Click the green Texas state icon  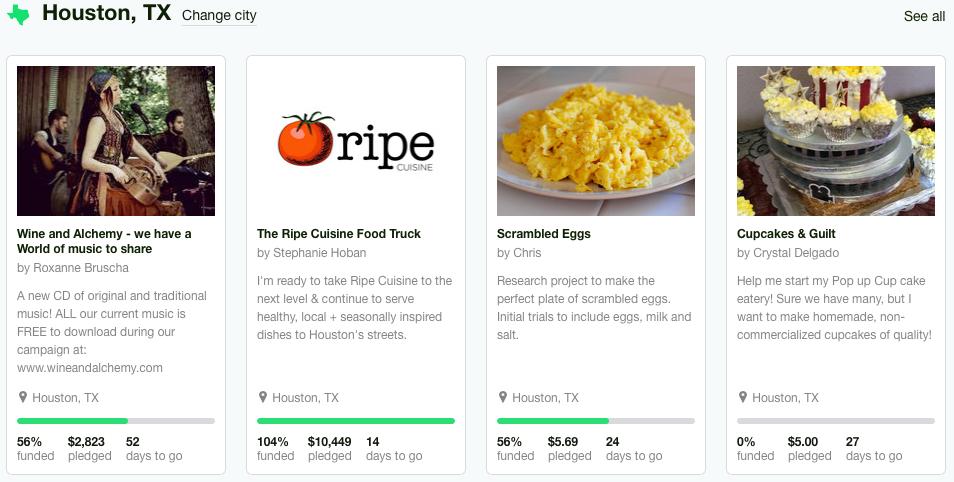click(x=18, y=15)
